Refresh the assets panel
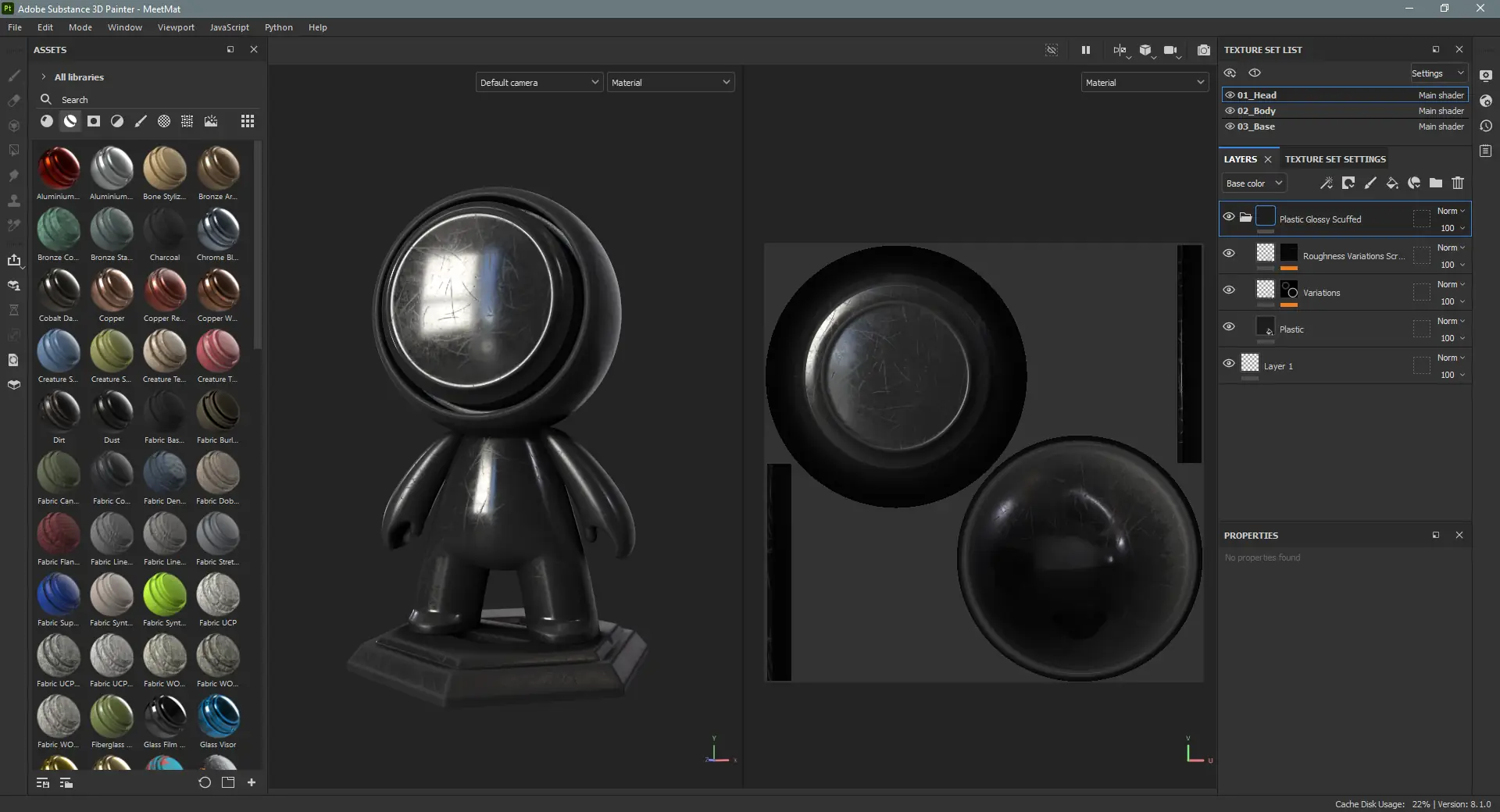This screenshot has height=812, width=1500. pyautogui.click(x=205, y=782)
